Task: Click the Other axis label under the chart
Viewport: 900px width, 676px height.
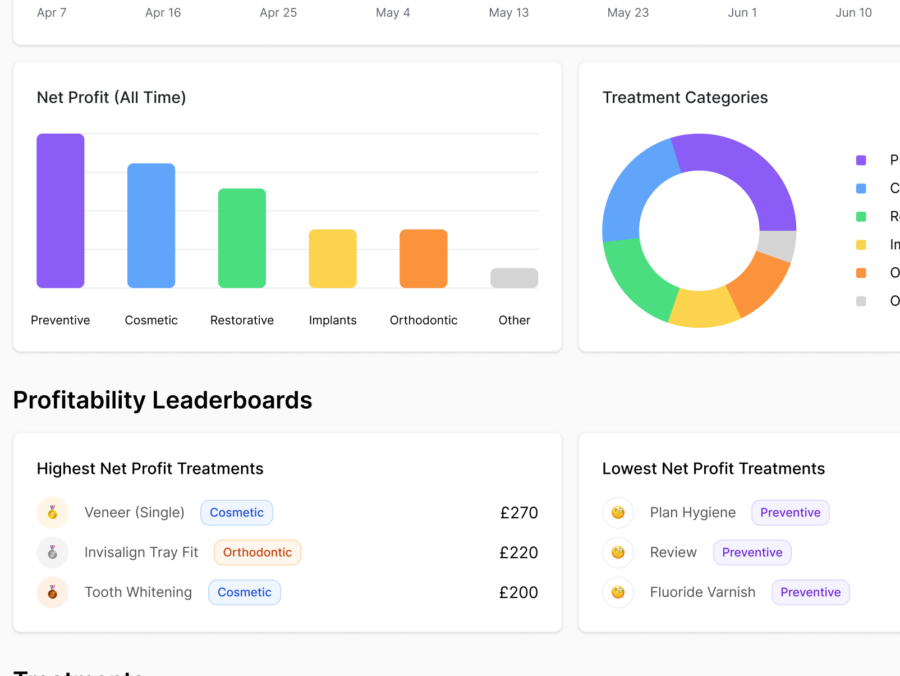Action: [514, 320]
